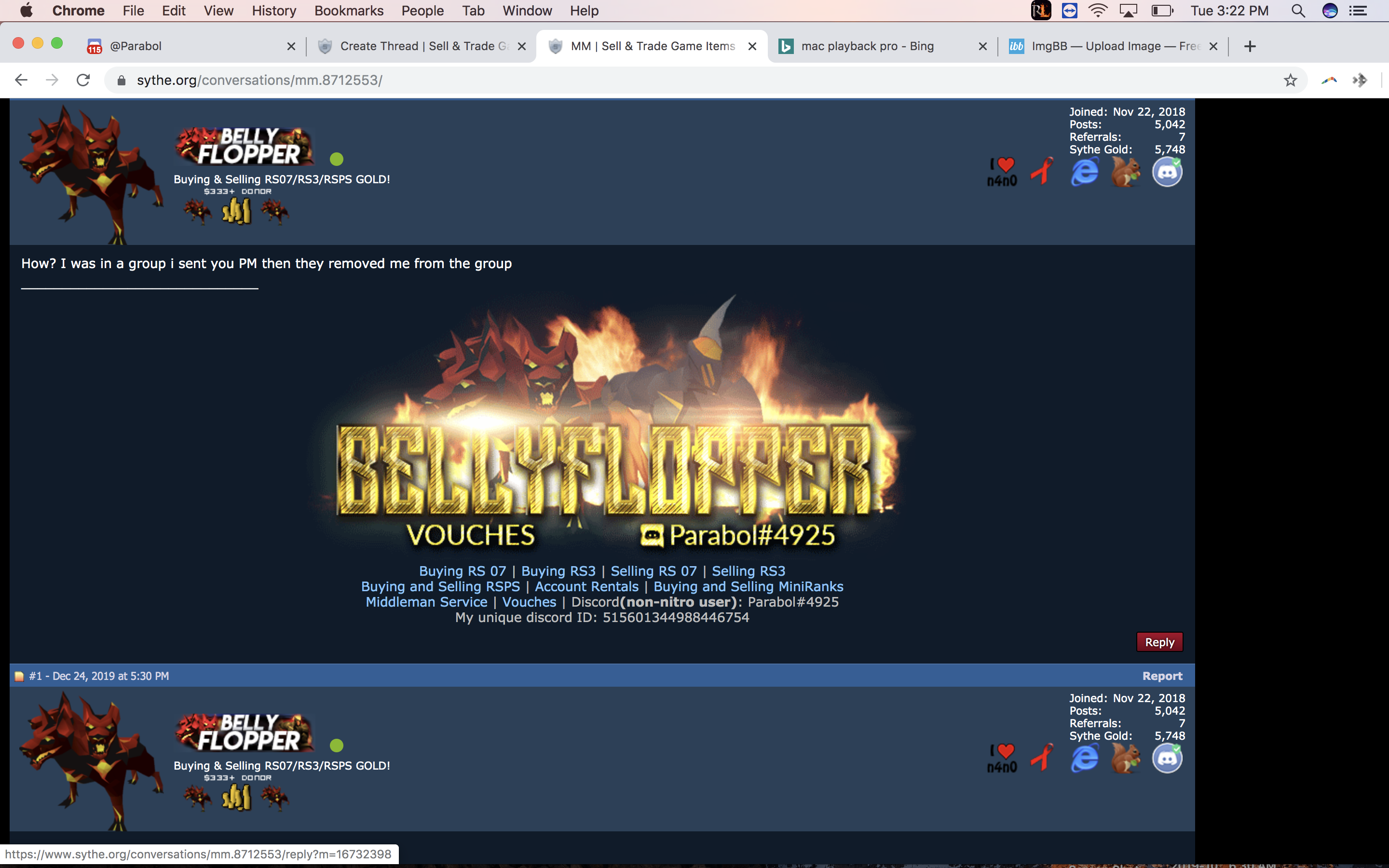The width and height of the screenshot is (1389, 868).
Task: Open the Window menu
Action: pos(527,10)
